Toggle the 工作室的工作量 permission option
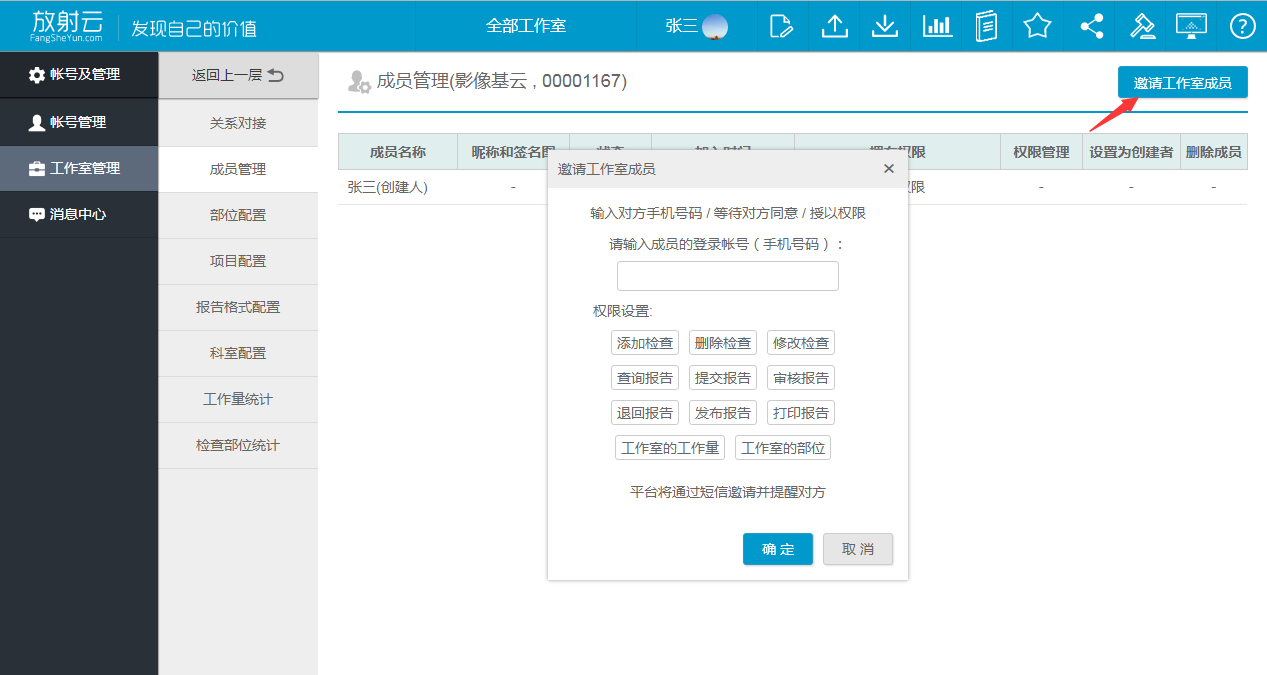 click(670, 448)
